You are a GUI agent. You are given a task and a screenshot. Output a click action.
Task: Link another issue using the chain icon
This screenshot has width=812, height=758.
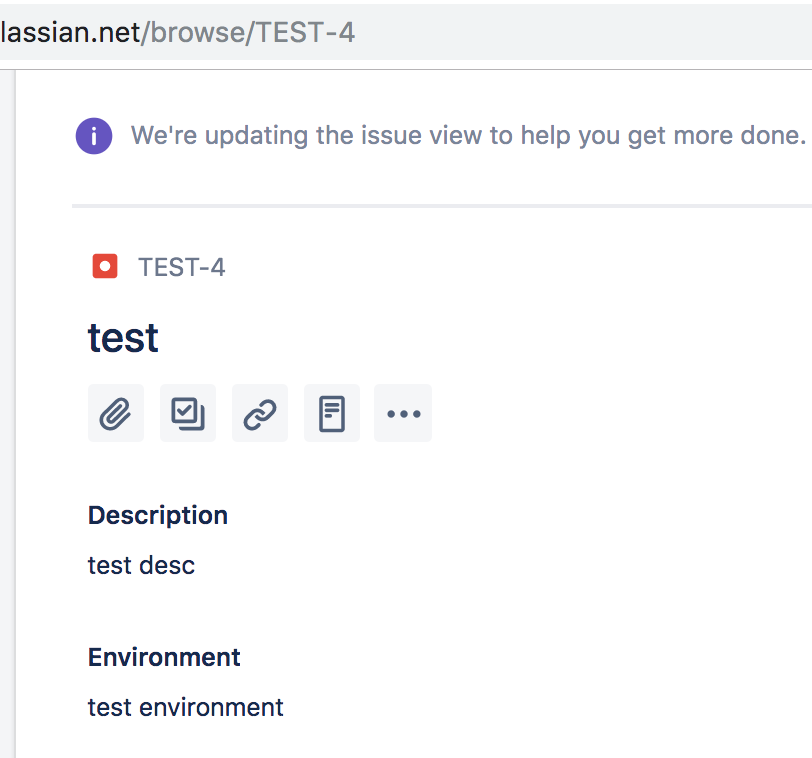point(259,412)
